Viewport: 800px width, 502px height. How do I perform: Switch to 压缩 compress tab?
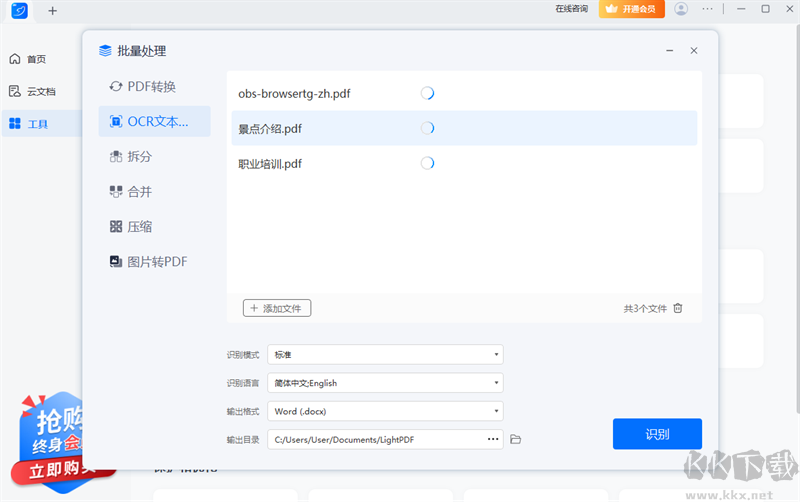131,227
